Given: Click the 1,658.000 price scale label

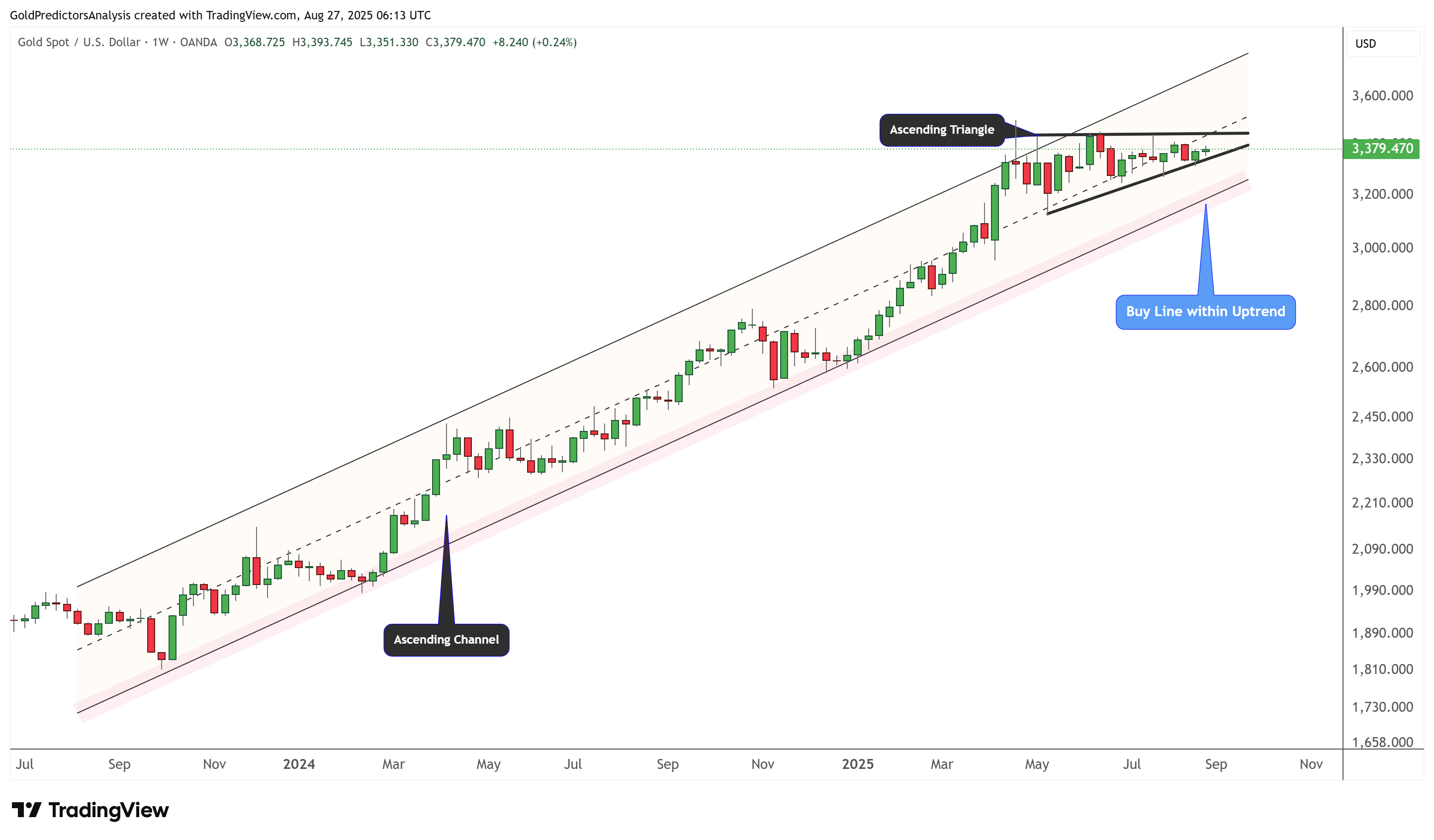Looking at the screenshot, I should (1382, 742).
